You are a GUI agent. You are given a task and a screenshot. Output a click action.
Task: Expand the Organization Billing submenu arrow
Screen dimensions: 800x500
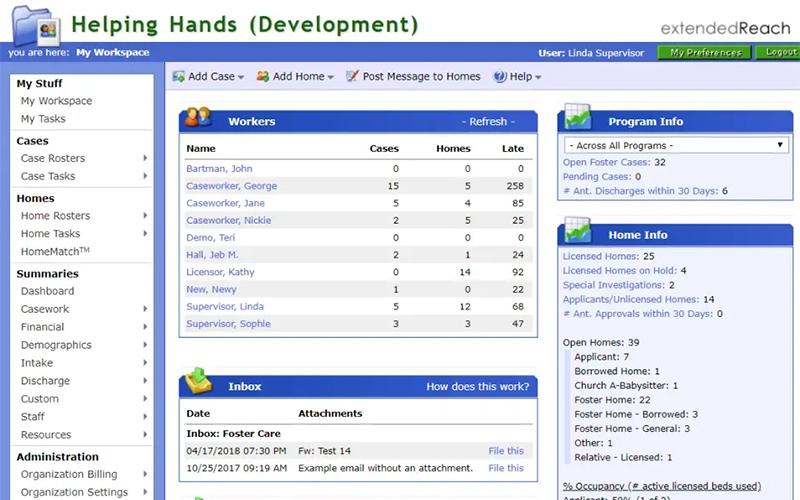tap(145, 474)
